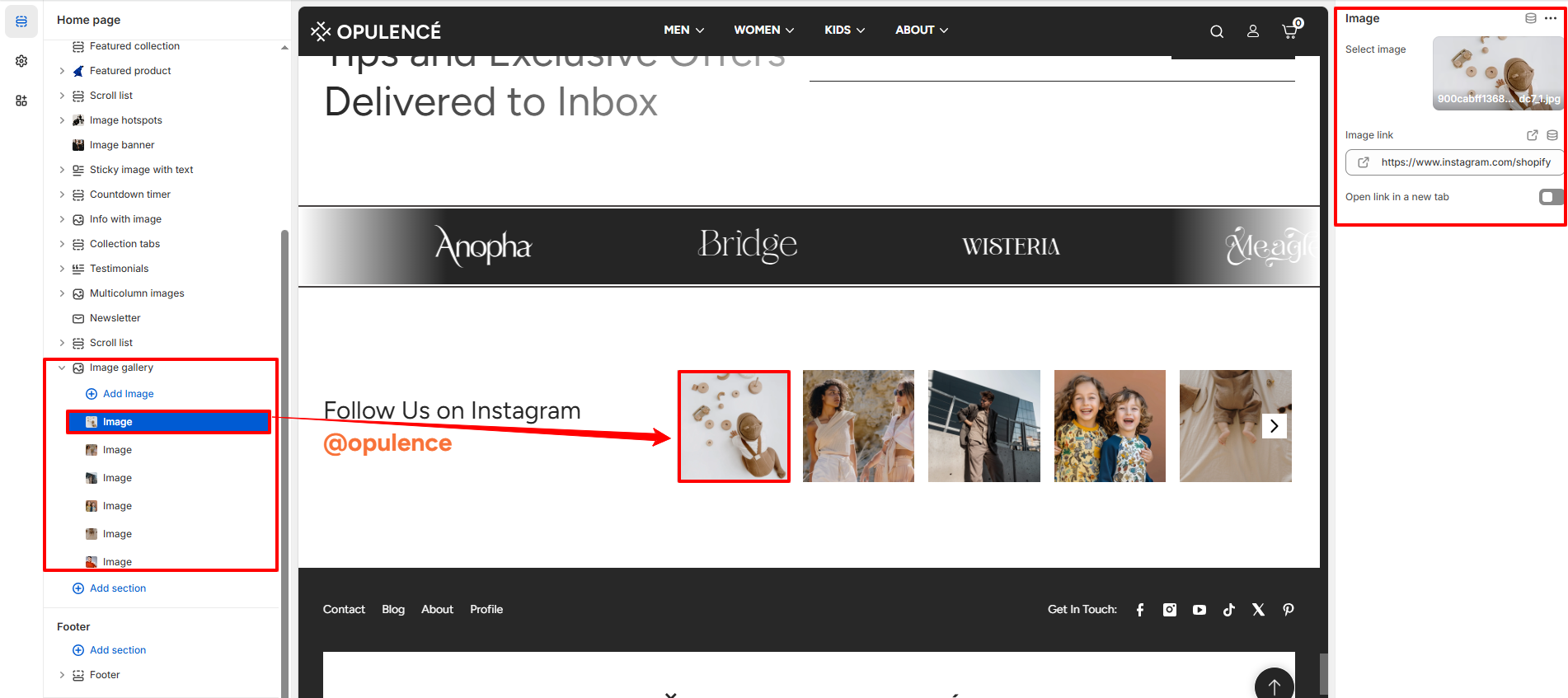Open the ABOUT menu in store header
The width and height of the screenshot is (1568, 698).
(x=922, y=30)
